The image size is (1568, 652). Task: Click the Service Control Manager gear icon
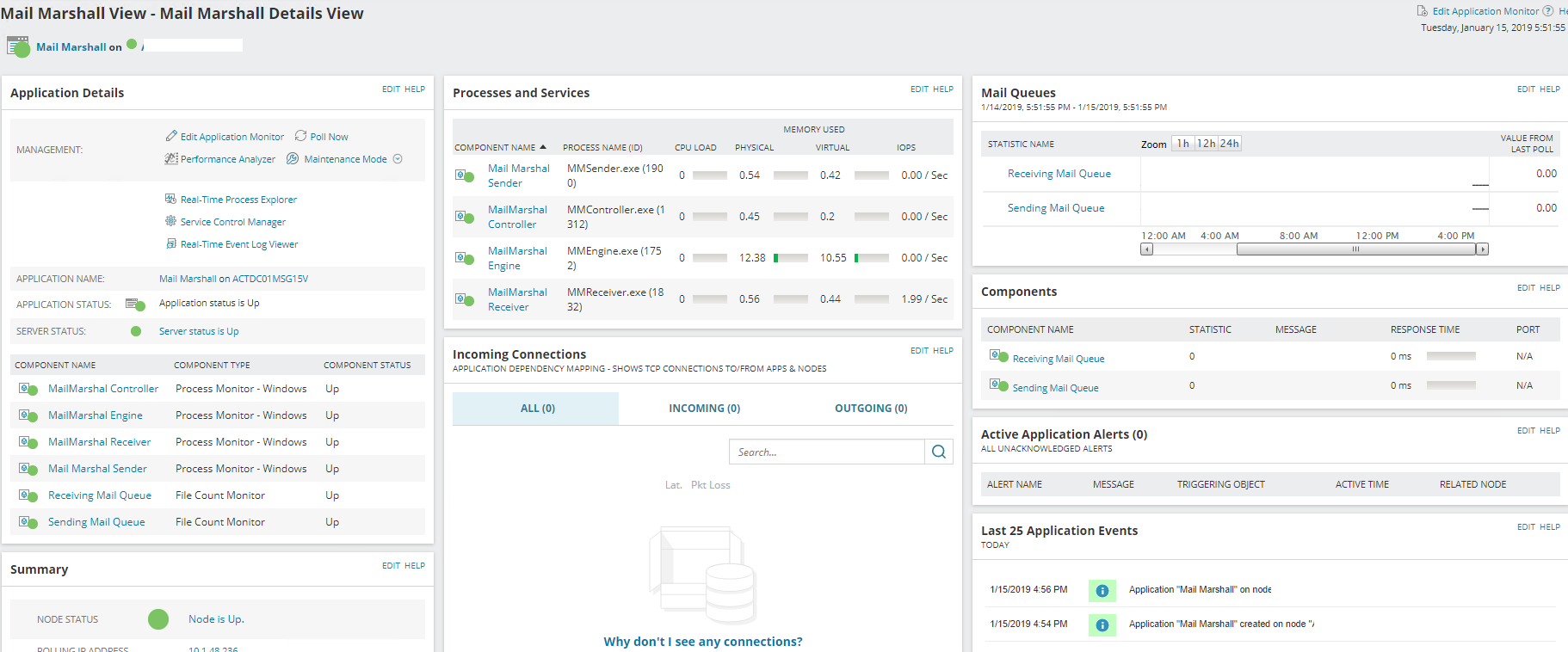coord(170,221)
